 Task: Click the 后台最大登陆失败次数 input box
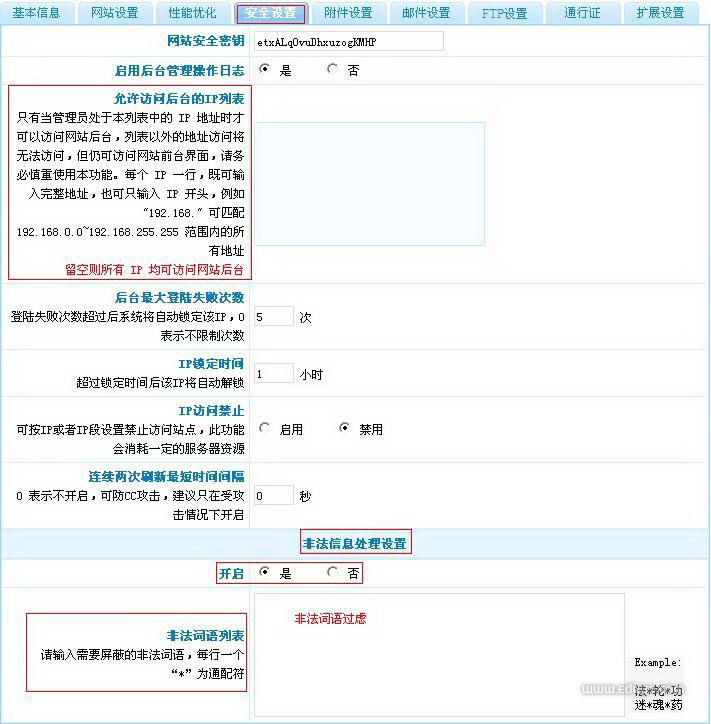(274, 317)
